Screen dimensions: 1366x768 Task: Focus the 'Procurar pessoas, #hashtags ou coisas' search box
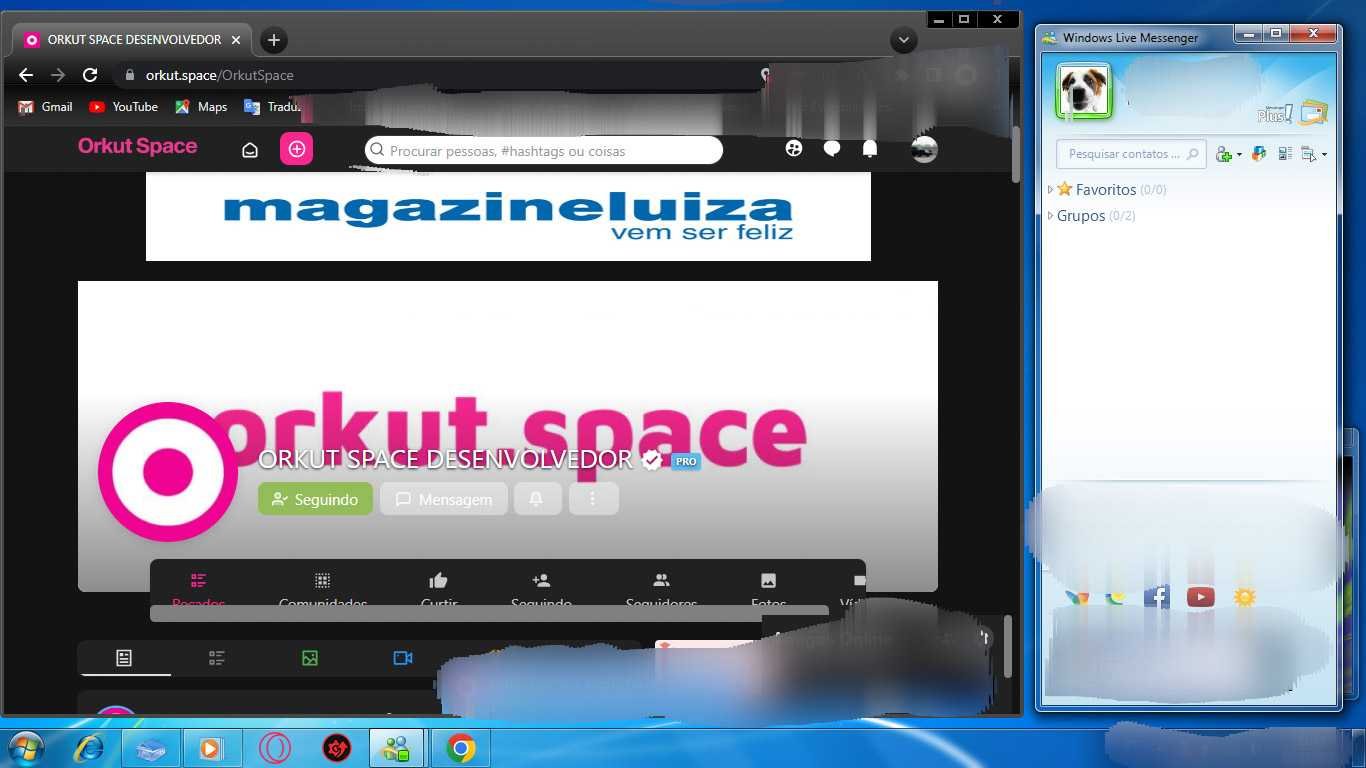click(544, 150)
